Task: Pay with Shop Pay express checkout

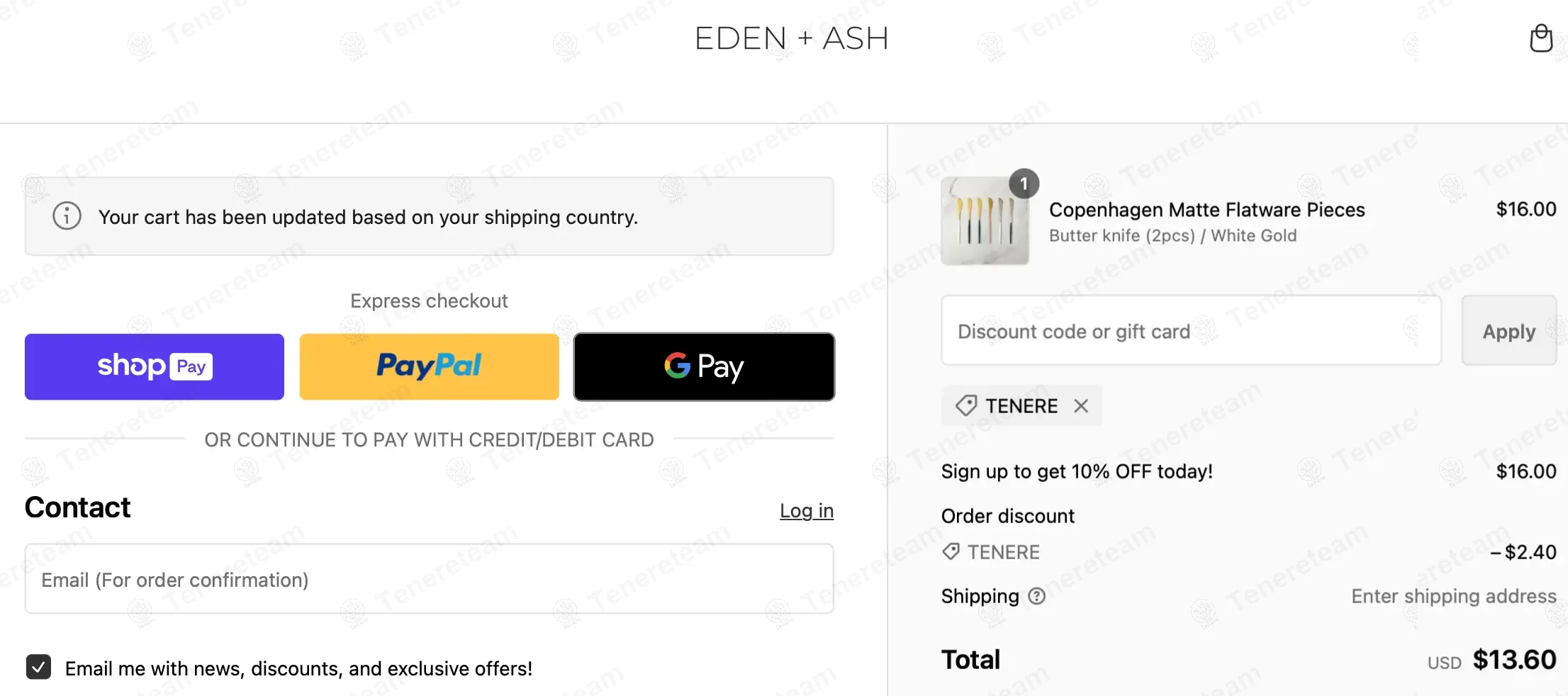Action: click(x=155, y=366)
